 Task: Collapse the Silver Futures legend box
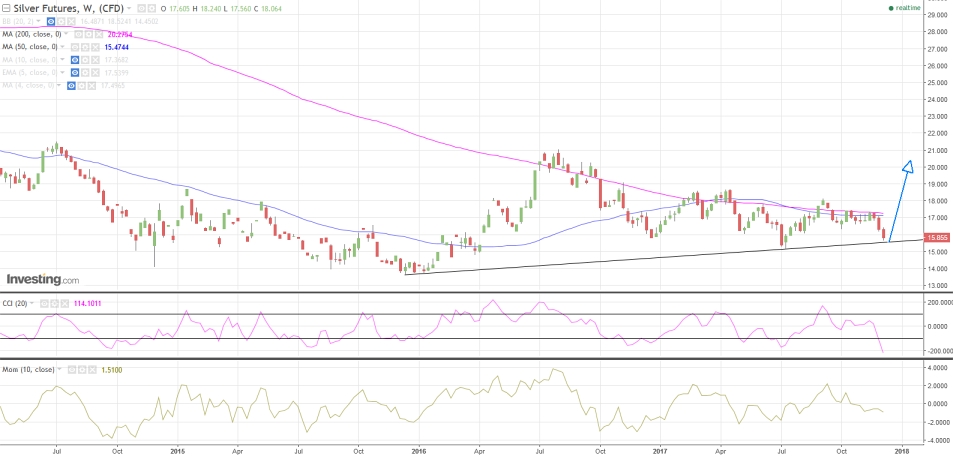pos(4,9)
